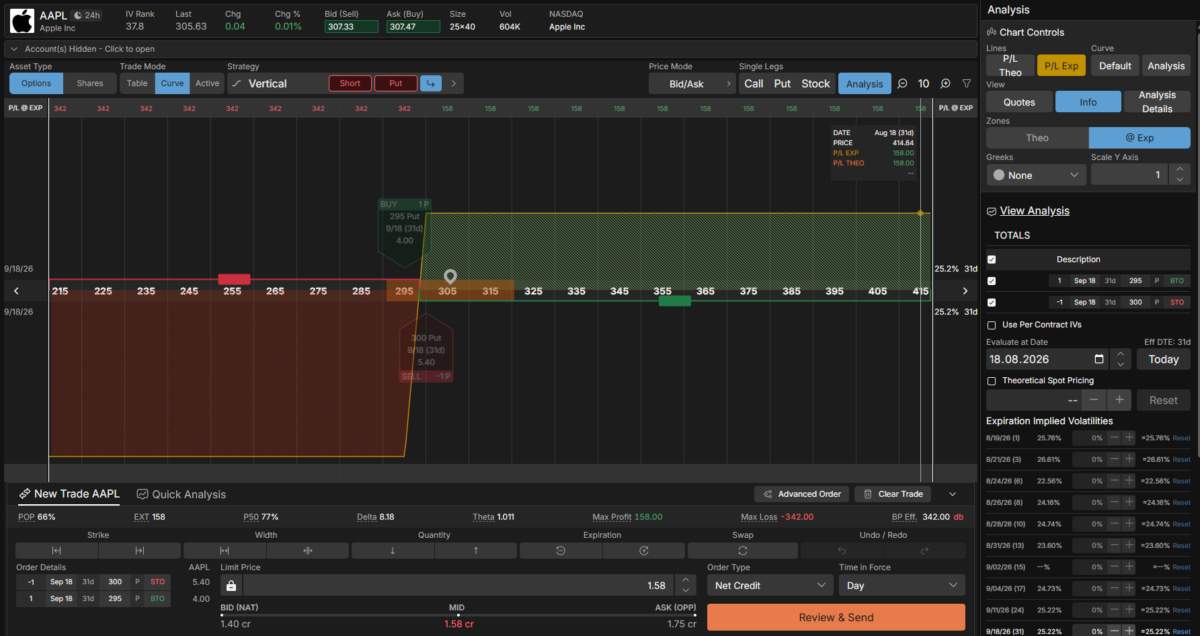Redo trade change
Screen dimensions: 1200x636
(x=924, y=551)
